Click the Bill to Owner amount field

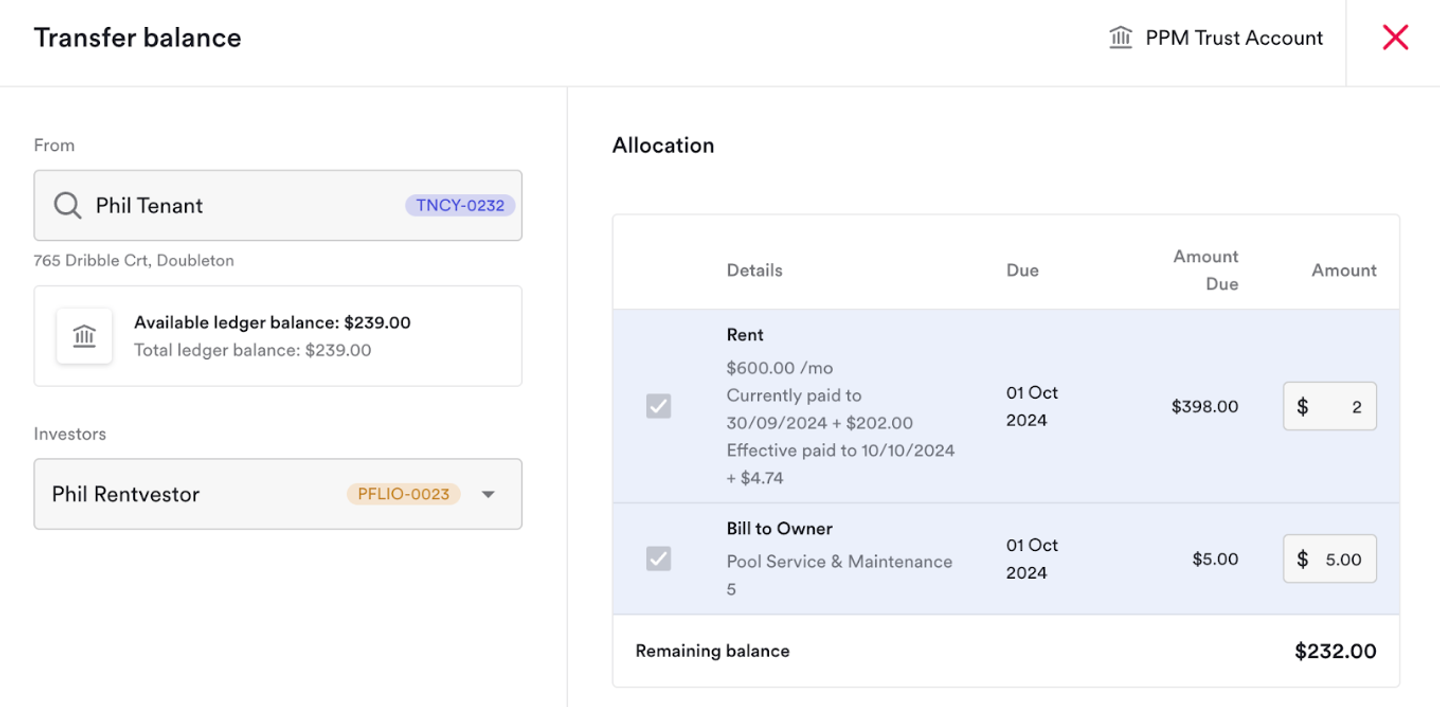1330,560
